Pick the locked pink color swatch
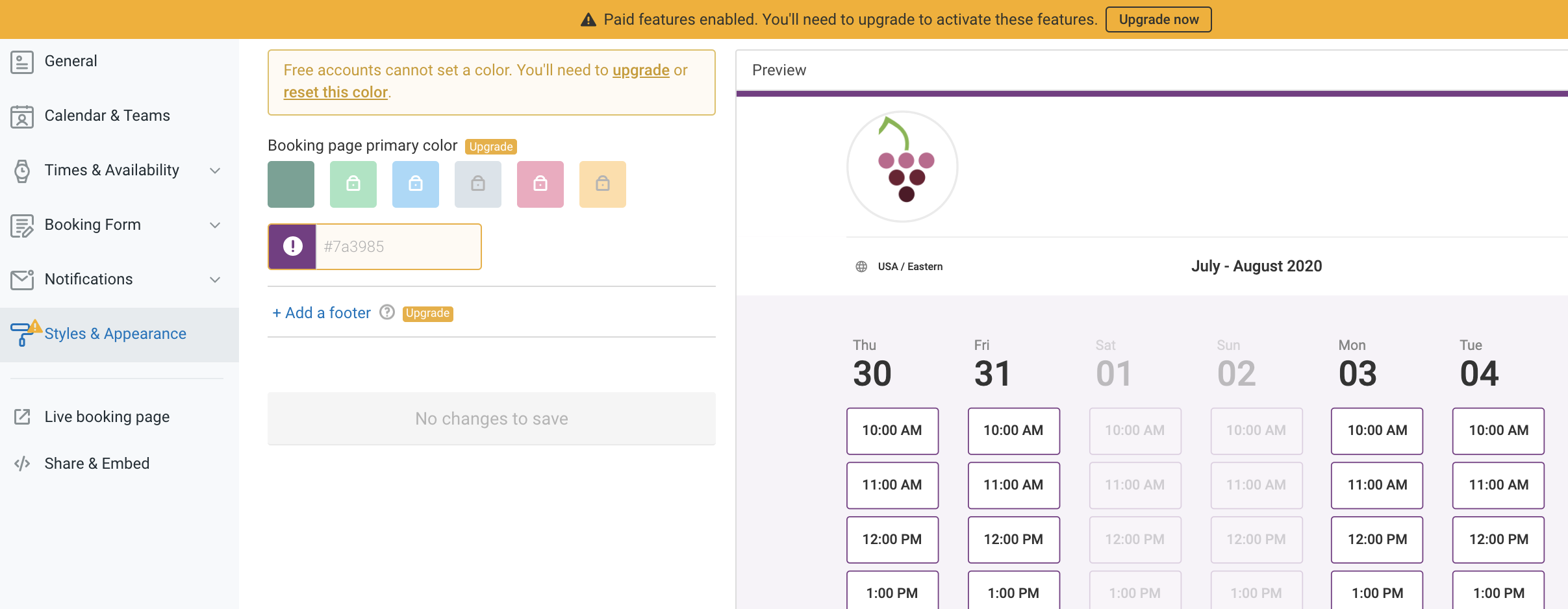This screenshot has height=609, width=1568. pos(540,184)
